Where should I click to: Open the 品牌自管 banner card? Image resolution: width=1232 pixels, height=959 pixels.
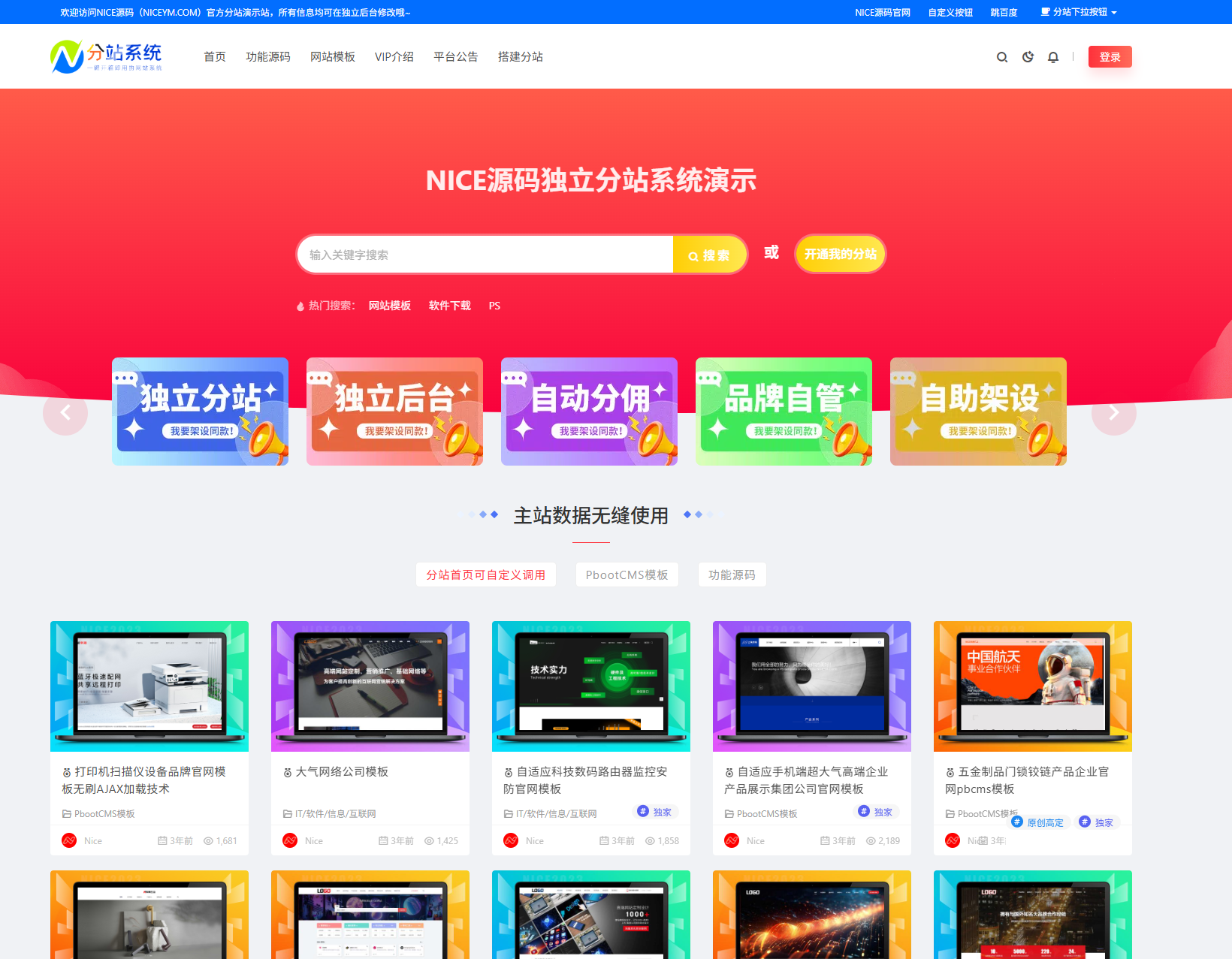[784, 412]
